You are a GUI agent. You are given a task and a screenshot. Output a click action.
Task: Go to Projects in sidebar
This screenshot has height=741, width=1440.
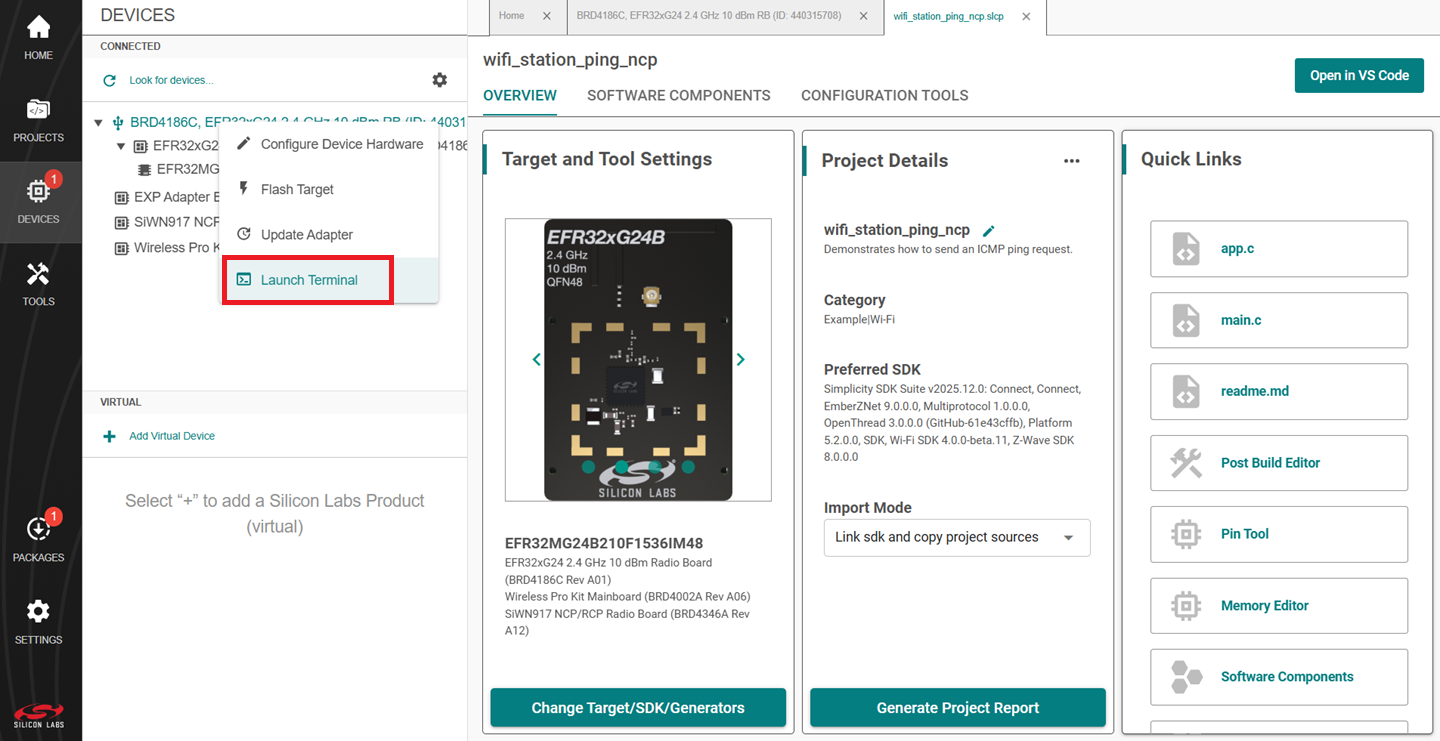tap(38, 119)
